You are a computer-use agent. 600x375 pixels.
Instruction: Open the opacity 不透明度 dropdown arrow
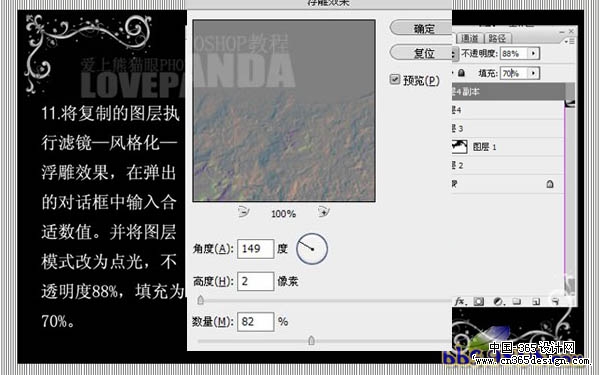click(533, 53)
